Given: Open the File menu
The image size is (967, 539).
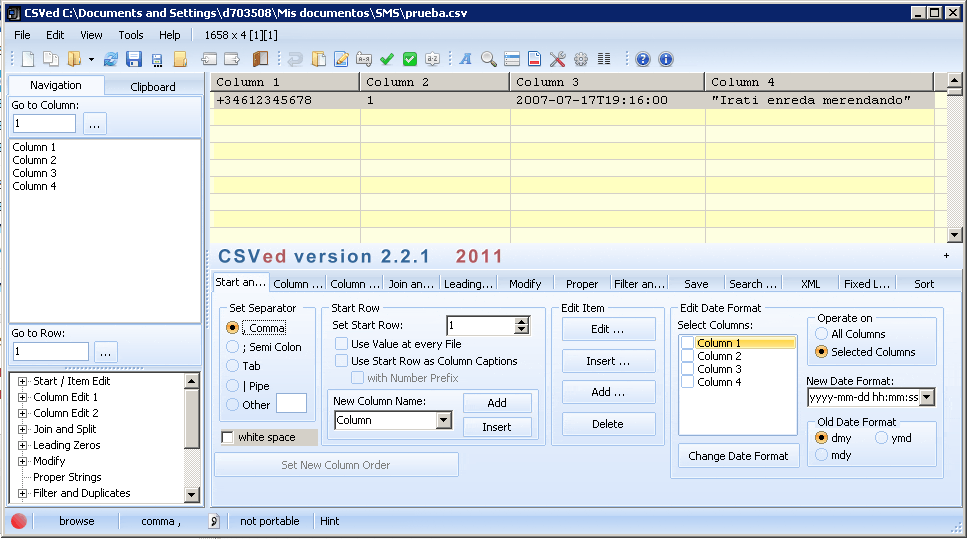Looking at the screenshot, I should pos(22,35).
